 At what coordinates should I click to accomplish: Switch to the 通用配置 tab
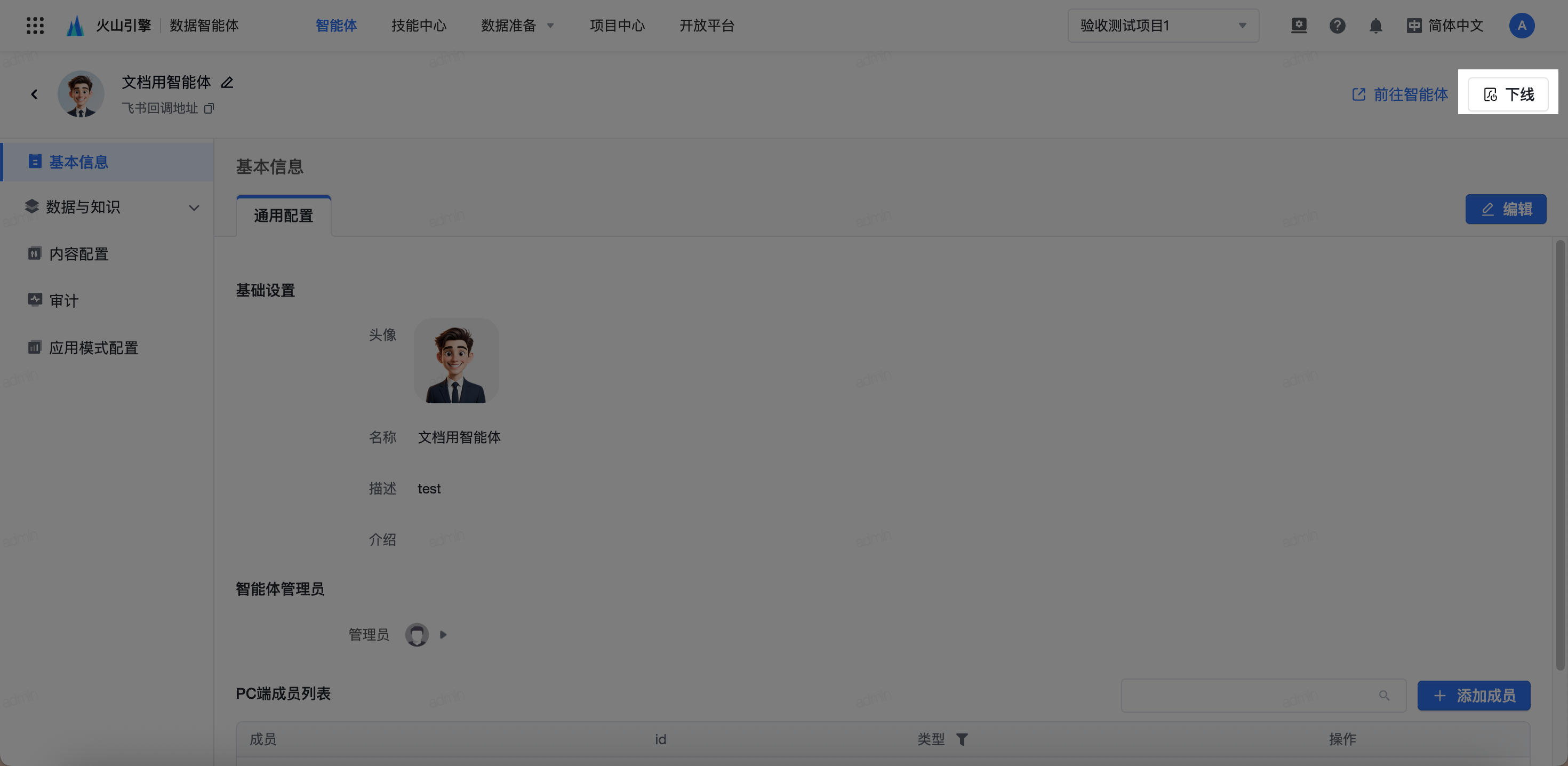tap(283, 216)
